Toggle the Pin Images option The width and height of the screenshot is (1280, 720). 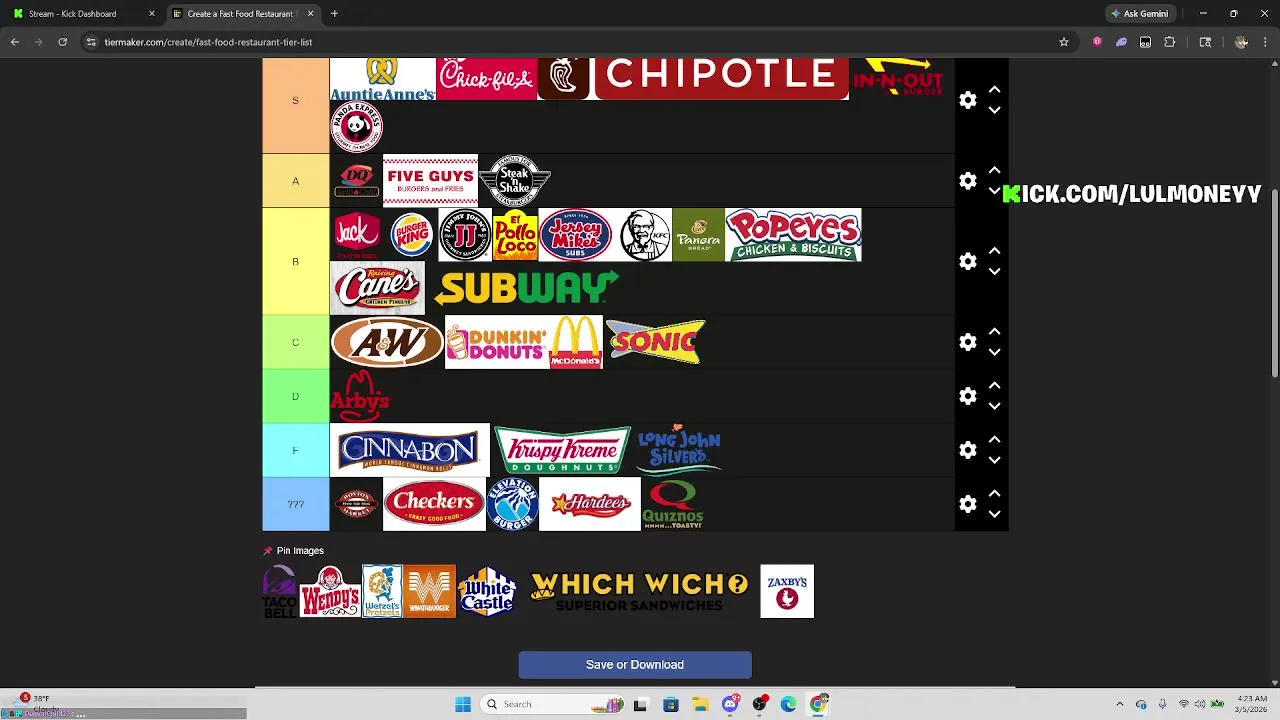pyautogui.click(x=294, y=551)
